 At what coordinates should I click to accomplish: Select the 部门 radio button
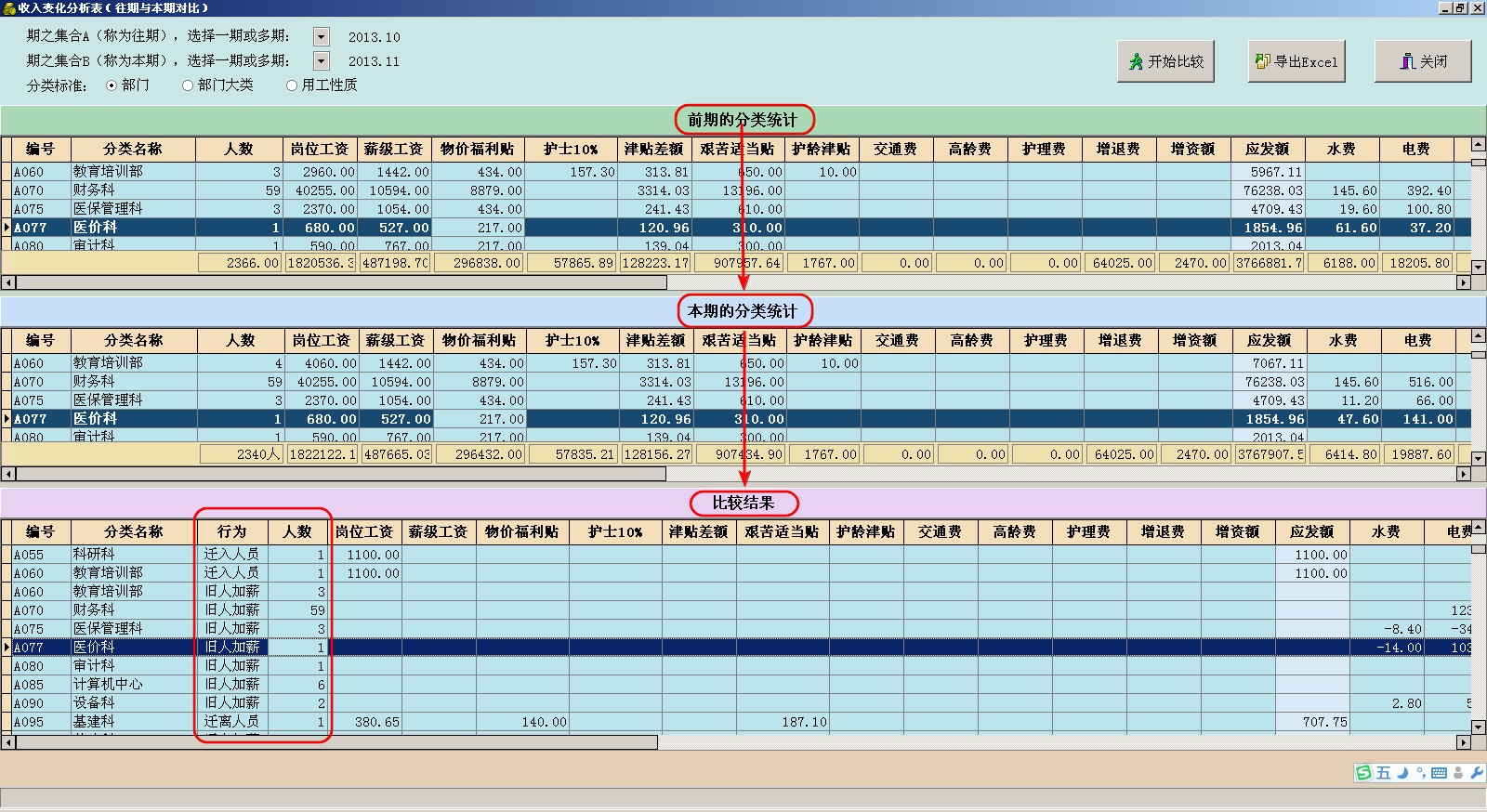(x=112, y=85)
